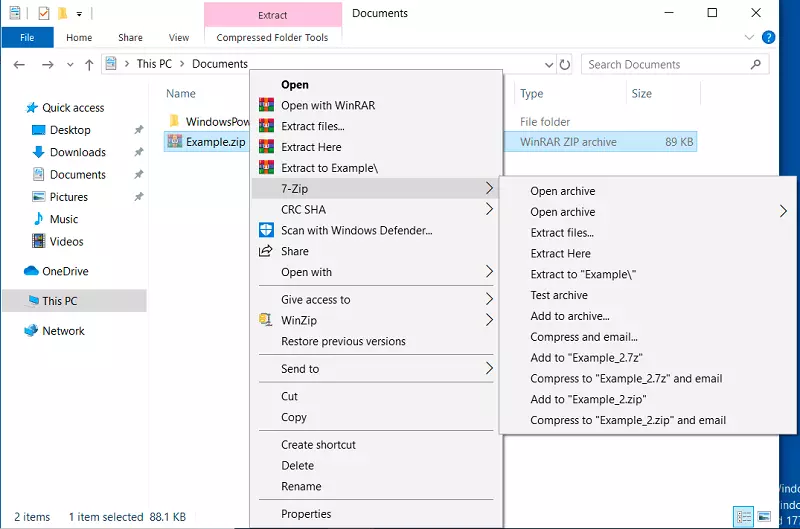Click the Share icon in context menu
This screenshot has width=800, height=529.
coord(266,251)
